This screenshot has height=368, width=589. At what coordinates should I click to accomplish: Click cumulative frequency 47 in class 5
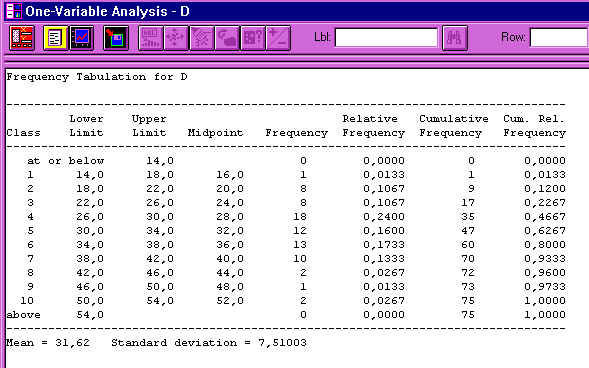(468, 231)
